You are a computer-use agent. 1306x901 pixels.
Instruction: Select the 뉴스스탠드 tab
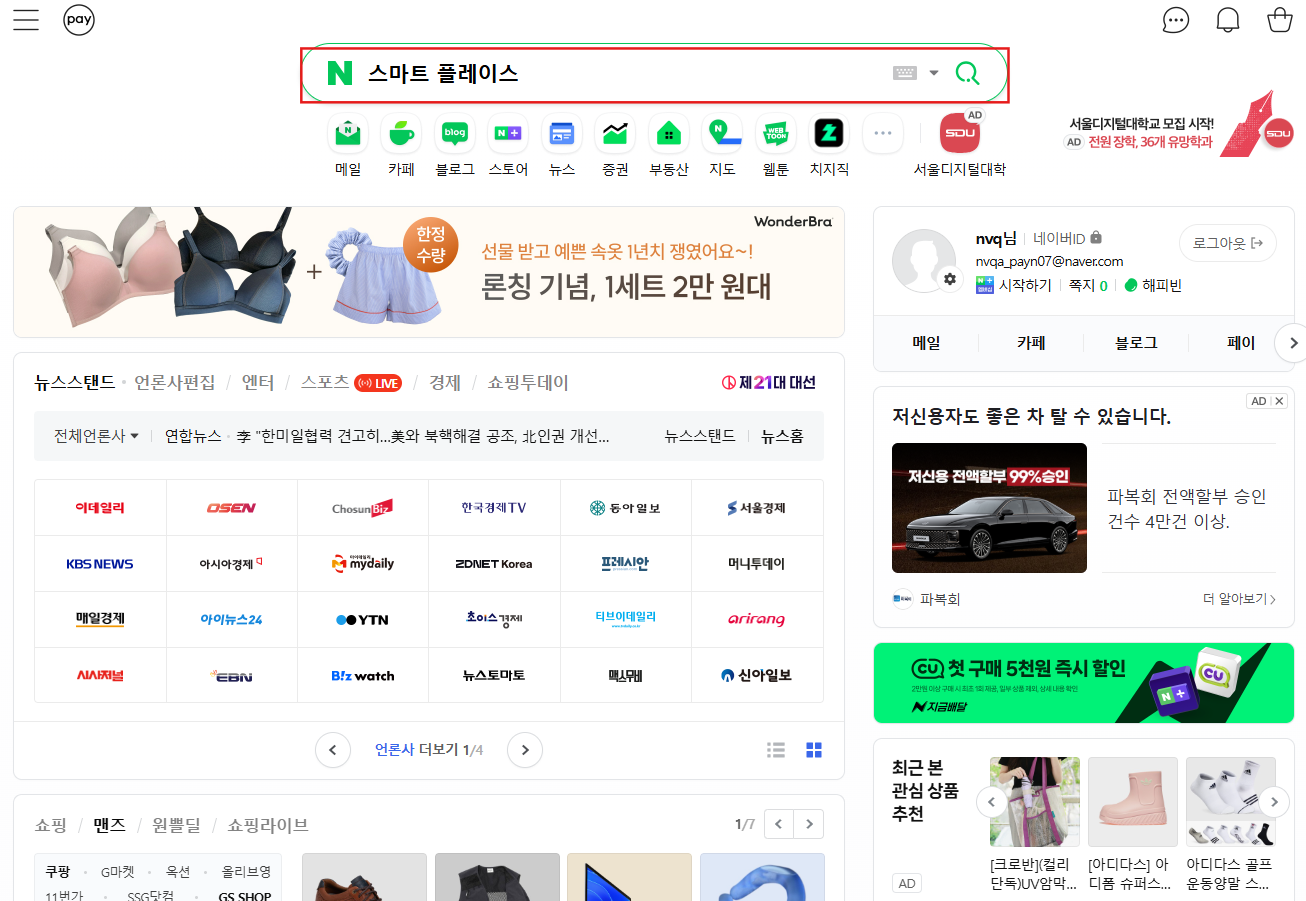click(x=75, y=383)
